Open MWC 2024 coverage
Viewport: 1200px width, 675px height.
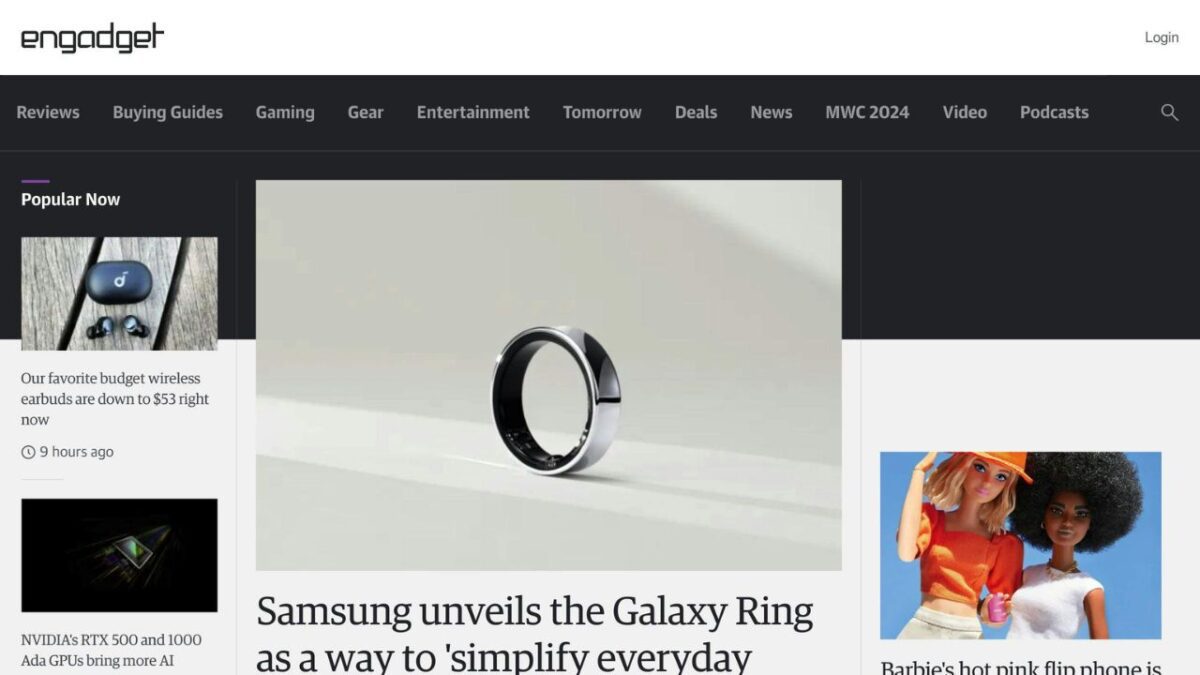[867, 112]
